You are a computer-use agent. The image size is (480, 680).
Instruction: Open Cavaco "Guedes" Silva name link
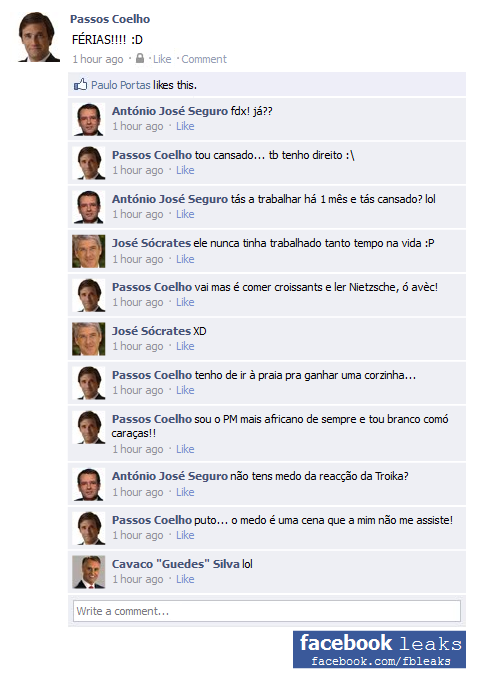point(176,564)
